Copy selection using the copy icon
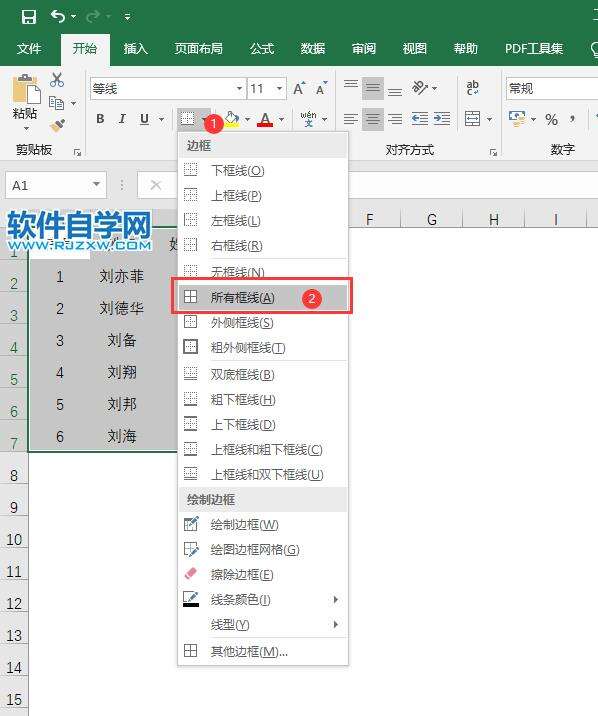Image resolution: width=598 pixels, height=716 pixels. point(57,103)
